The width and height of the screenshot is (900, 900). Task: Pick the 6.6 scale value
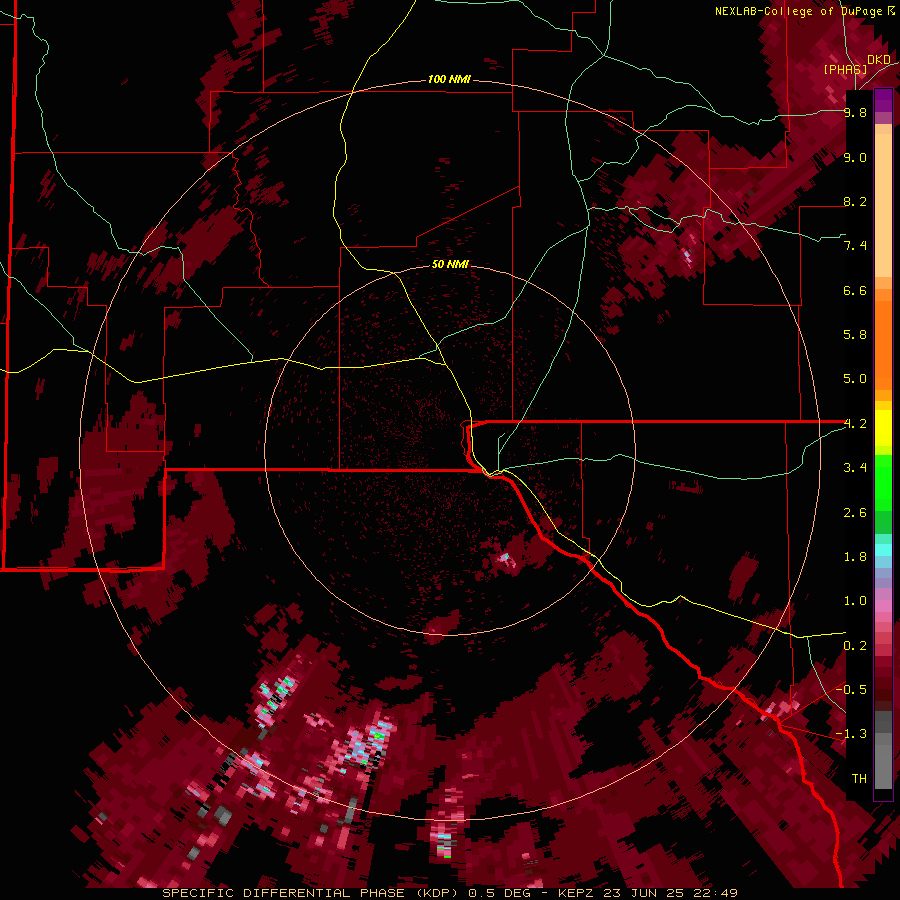(x=855, y=290)
